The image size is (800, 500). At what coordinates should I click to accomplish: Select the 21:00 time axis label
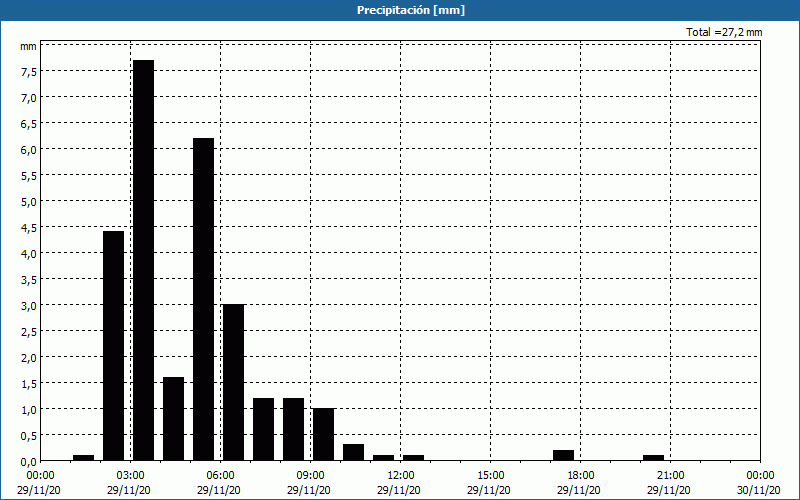point(670,476)
